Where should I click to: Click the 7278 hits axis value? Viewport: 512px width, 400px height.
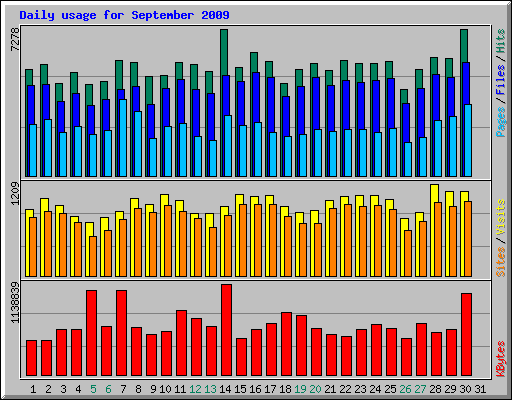click(15, 39)
